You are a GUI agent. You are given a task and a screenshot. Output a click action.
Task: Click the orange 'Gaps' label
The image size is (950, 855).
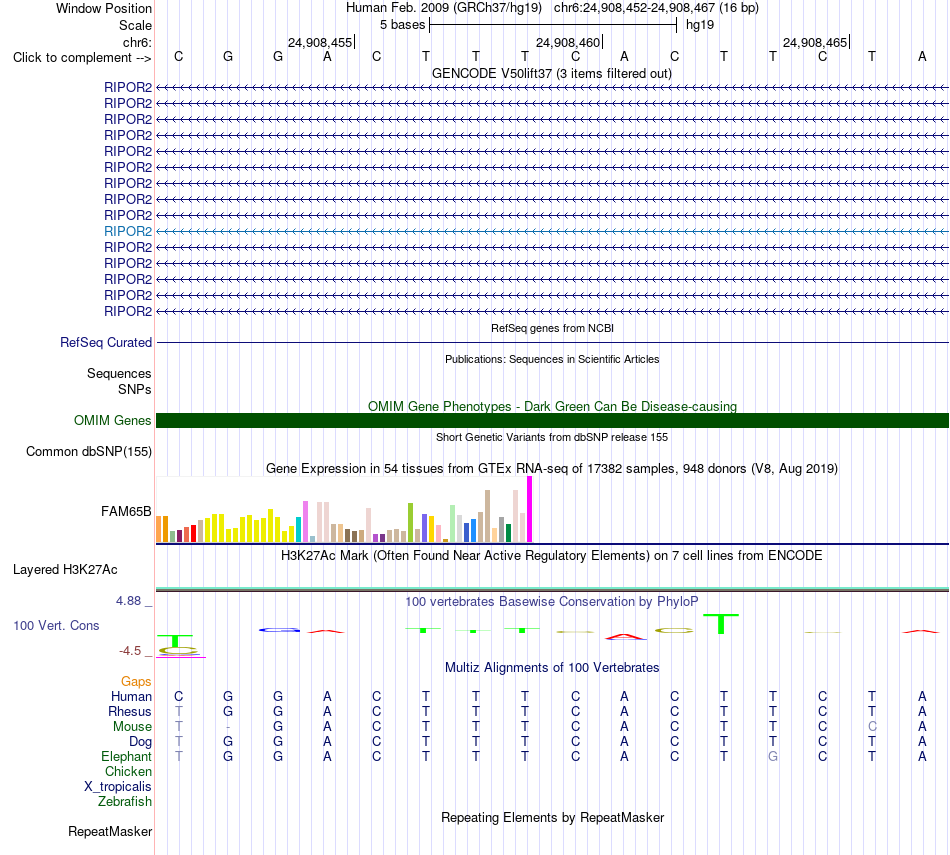tap(136, 682)
